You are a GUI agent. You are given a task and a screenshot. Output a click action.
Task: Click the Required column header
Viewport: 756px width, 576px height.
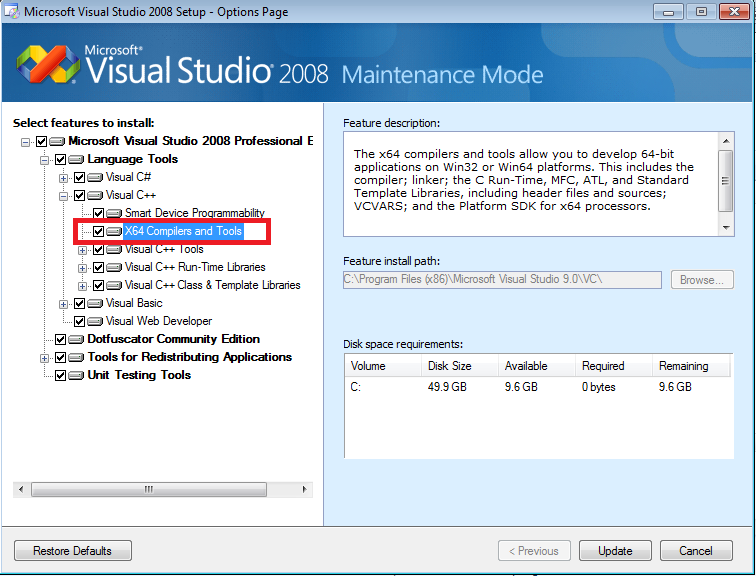pyautogui.click(x=614, y=366)
